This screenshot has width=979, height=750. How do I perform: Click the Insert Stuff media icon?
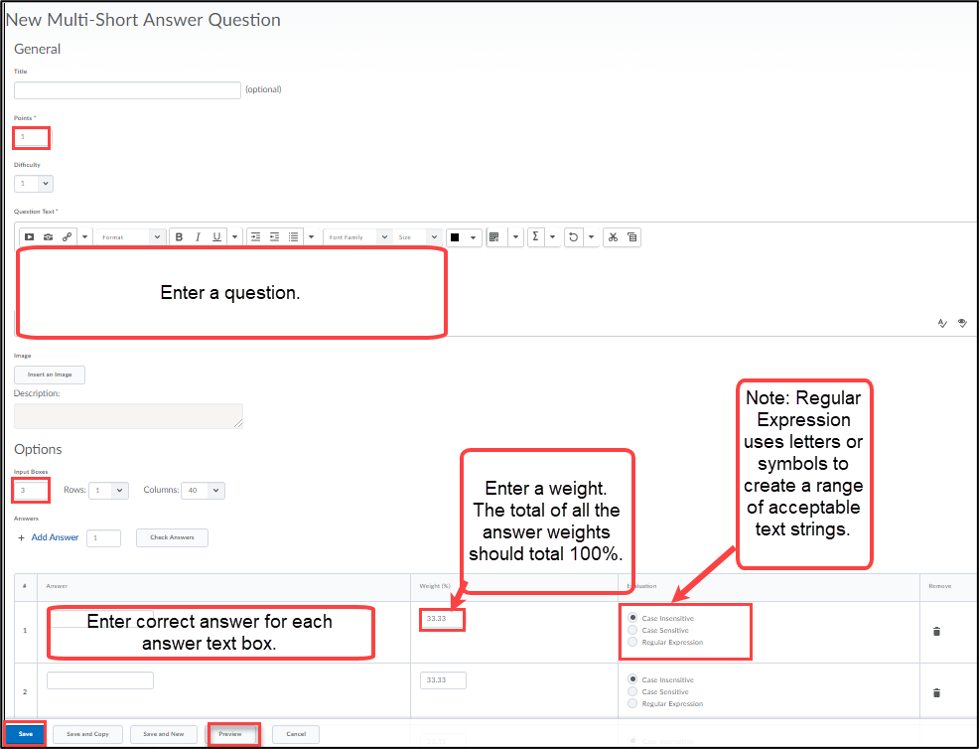tap(29, 237)
